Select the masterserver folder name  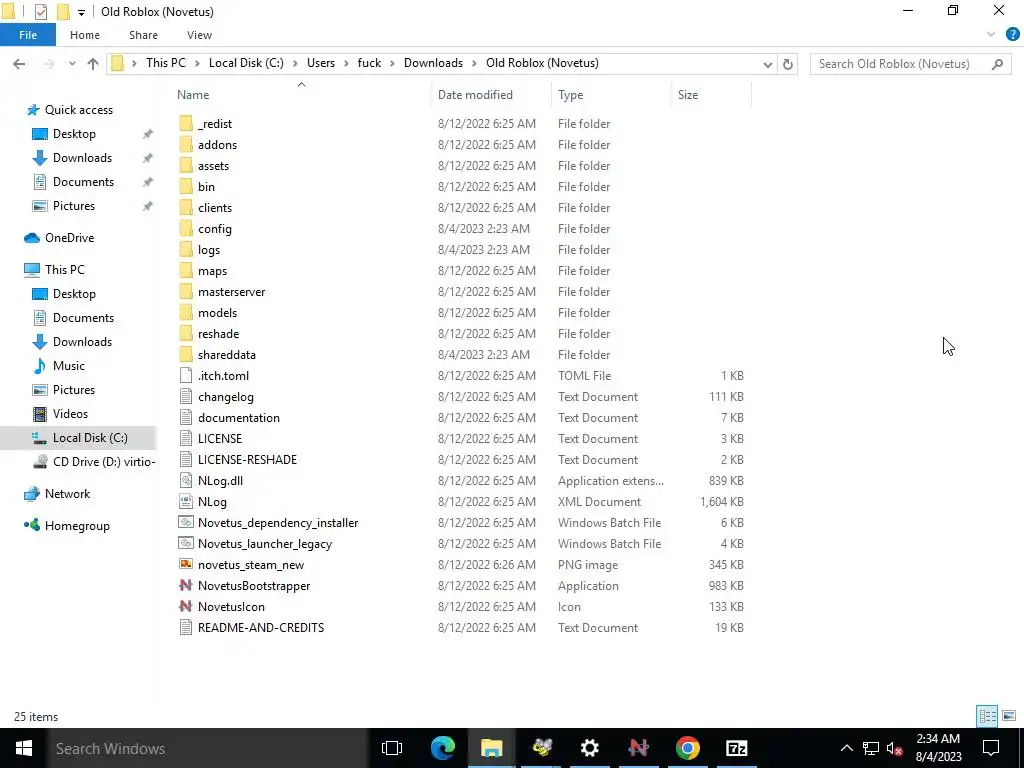click(x=232, y=292)
